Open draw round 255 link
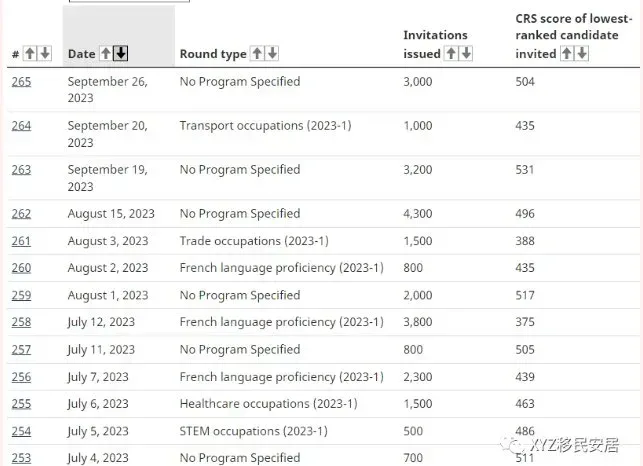 click(21, 404)
